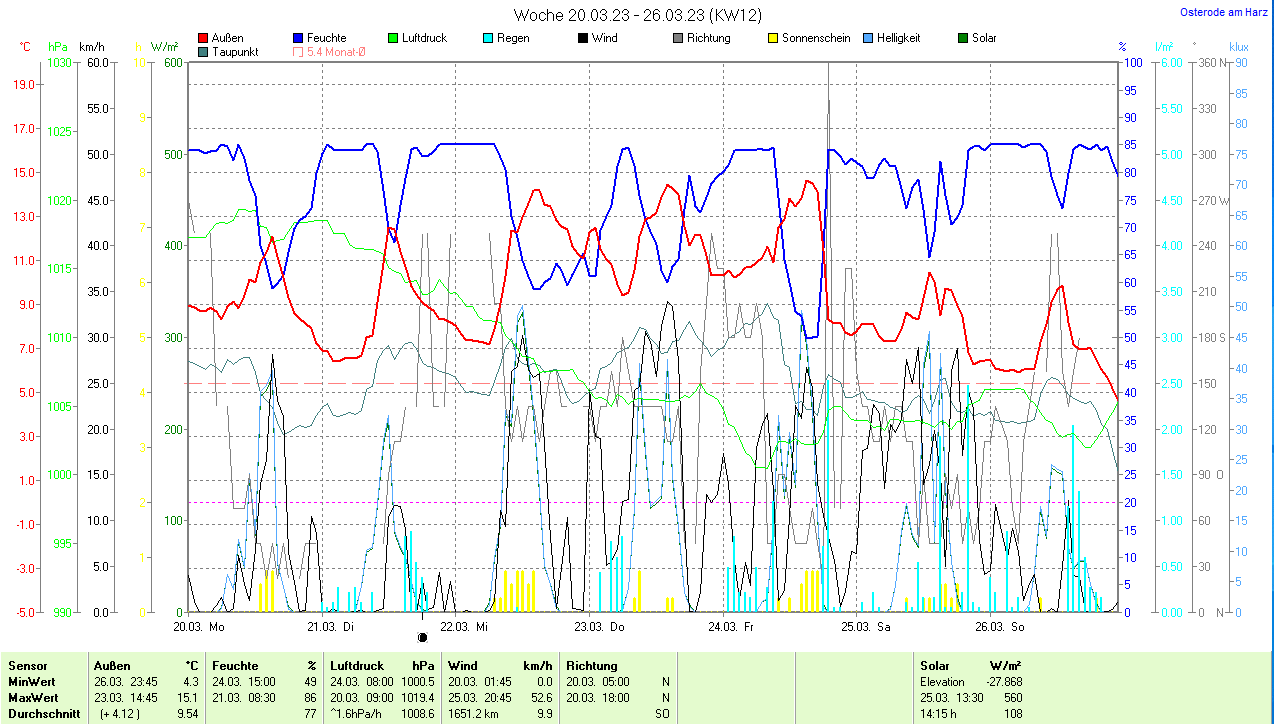Click the dark green Solar legend marker
Screen dimensions: 1274x724
(963, 38)
